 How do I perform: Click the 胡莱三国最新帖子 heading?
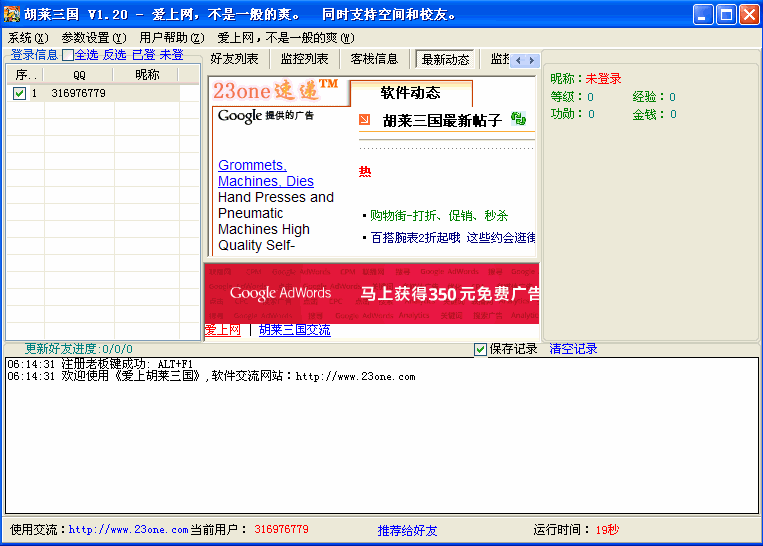442,120
